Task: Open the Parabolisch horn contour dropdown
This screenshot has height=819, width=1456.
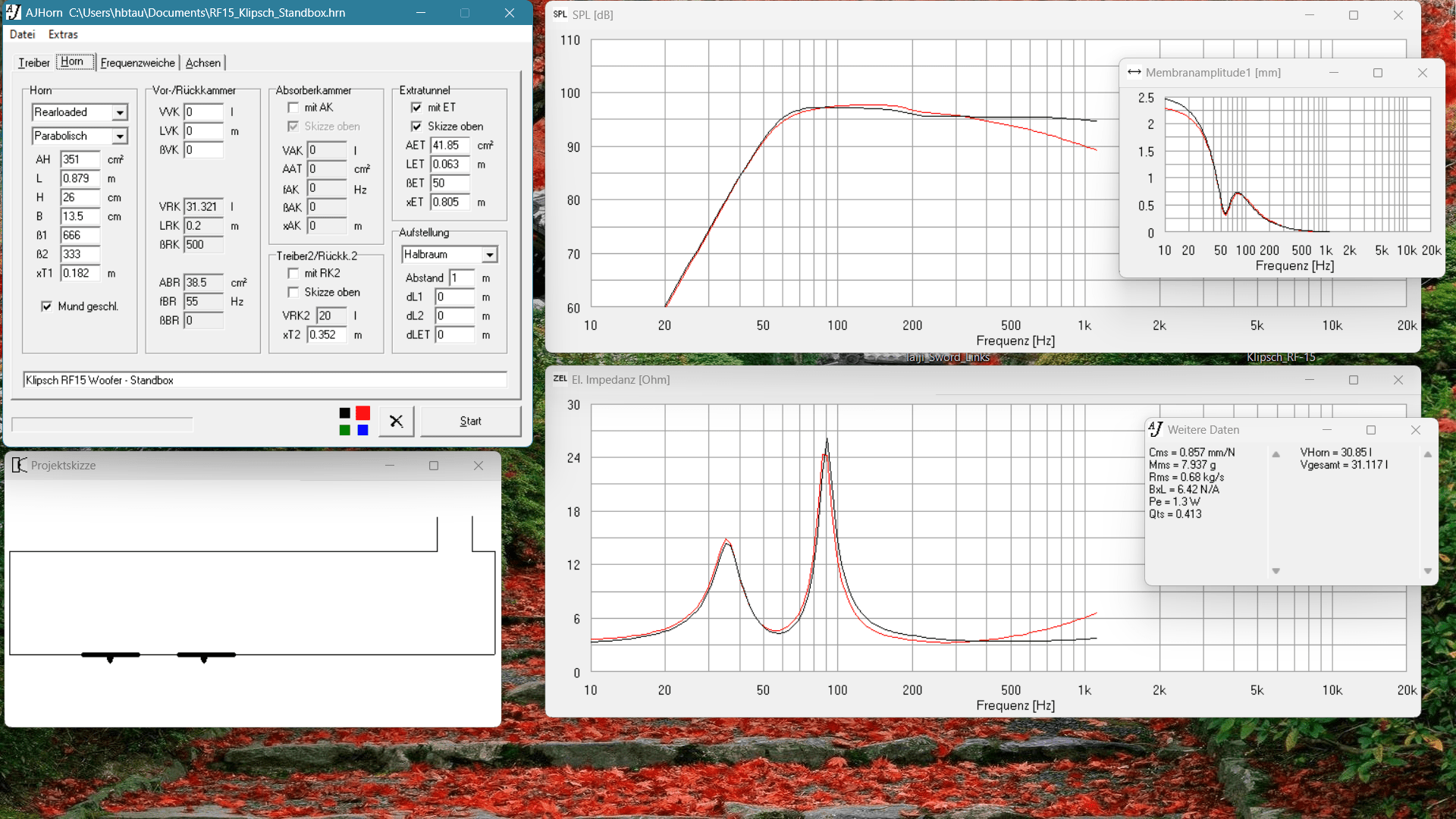Action: coord(120,136)
